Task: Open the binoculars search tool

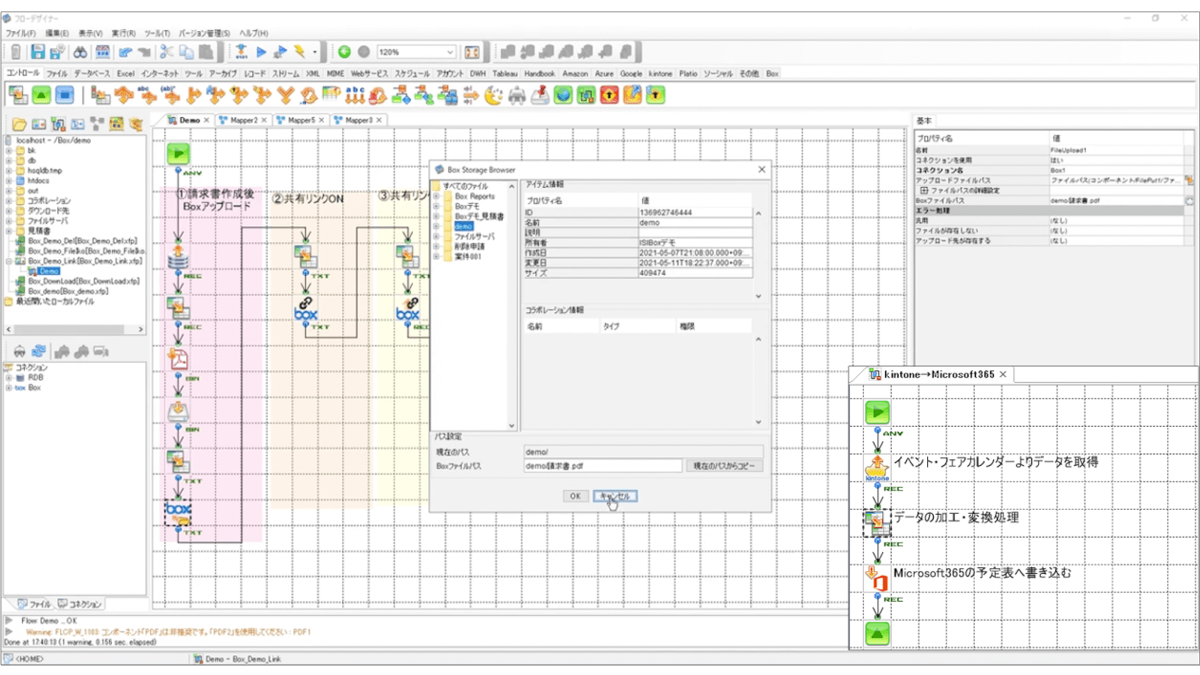Action: pos(80,52)
